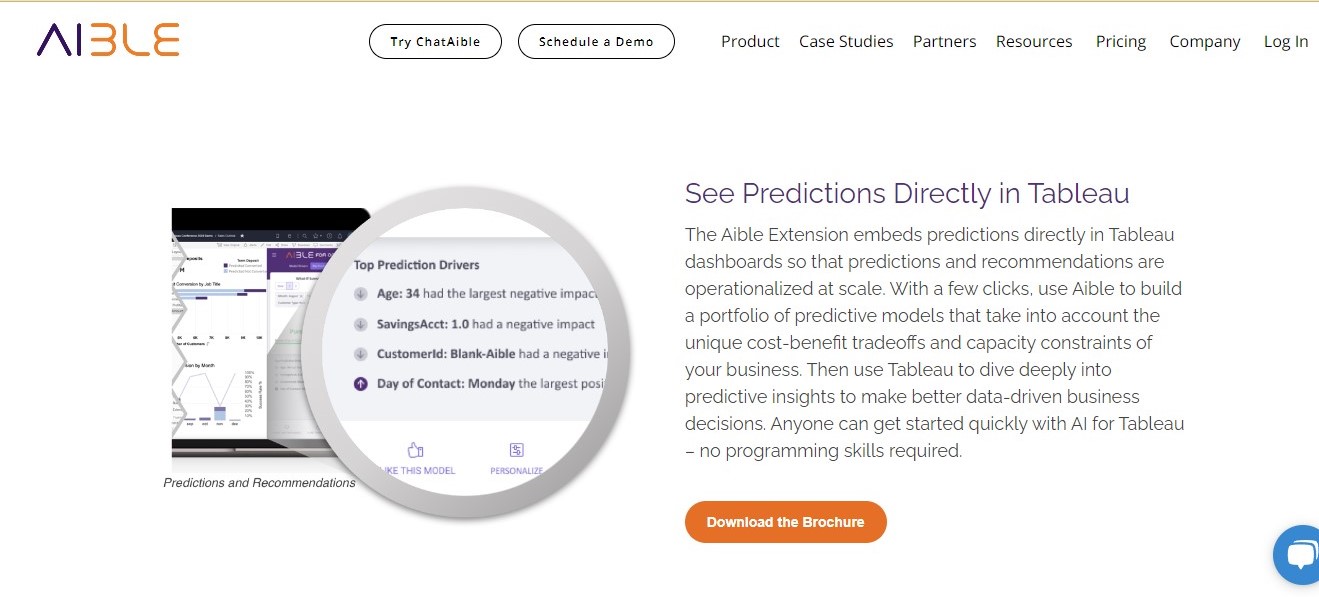Click the downward arrow next to Age: 34

tap(360, 293)
